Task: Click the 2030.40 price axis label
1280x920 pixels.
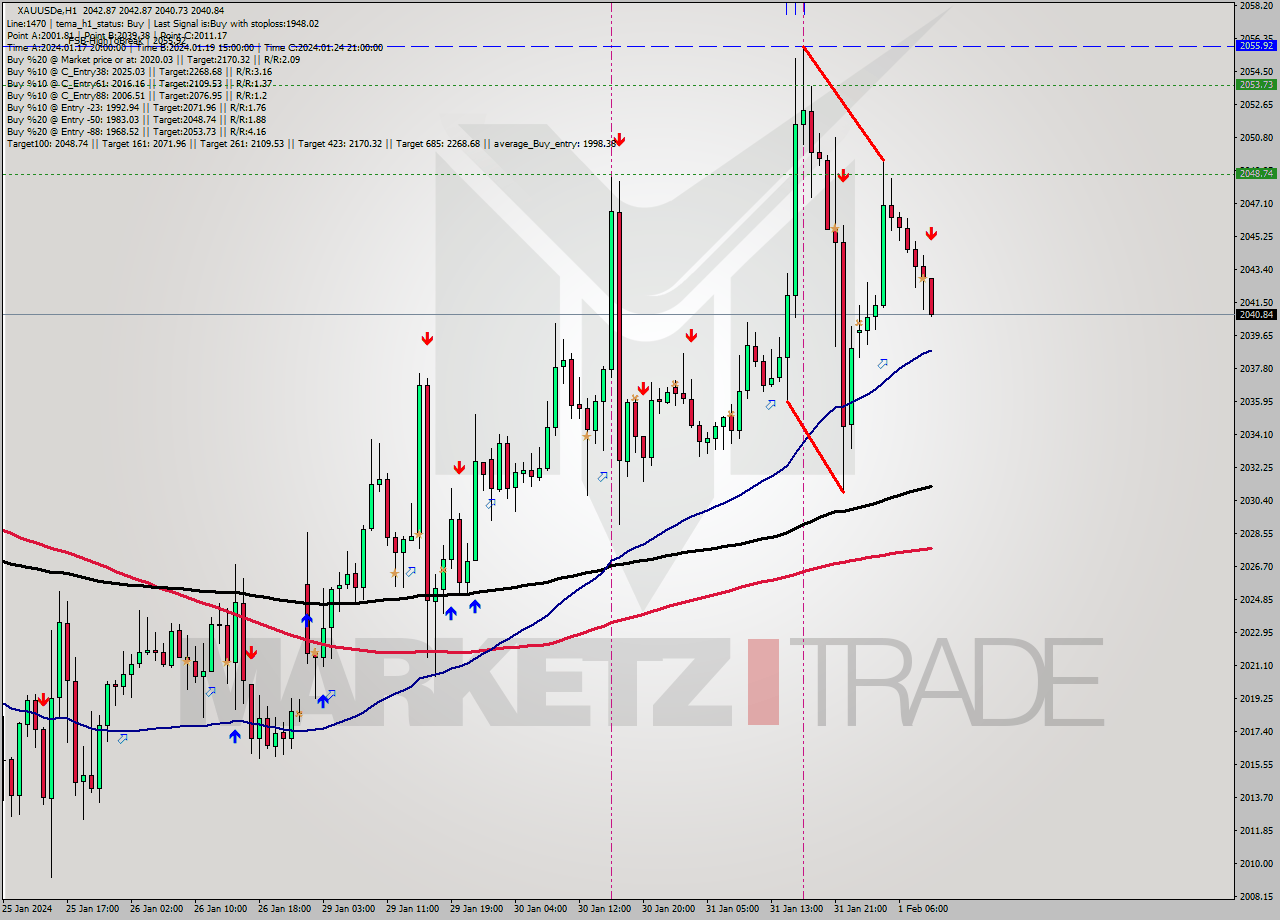Action: (1256, 500)
